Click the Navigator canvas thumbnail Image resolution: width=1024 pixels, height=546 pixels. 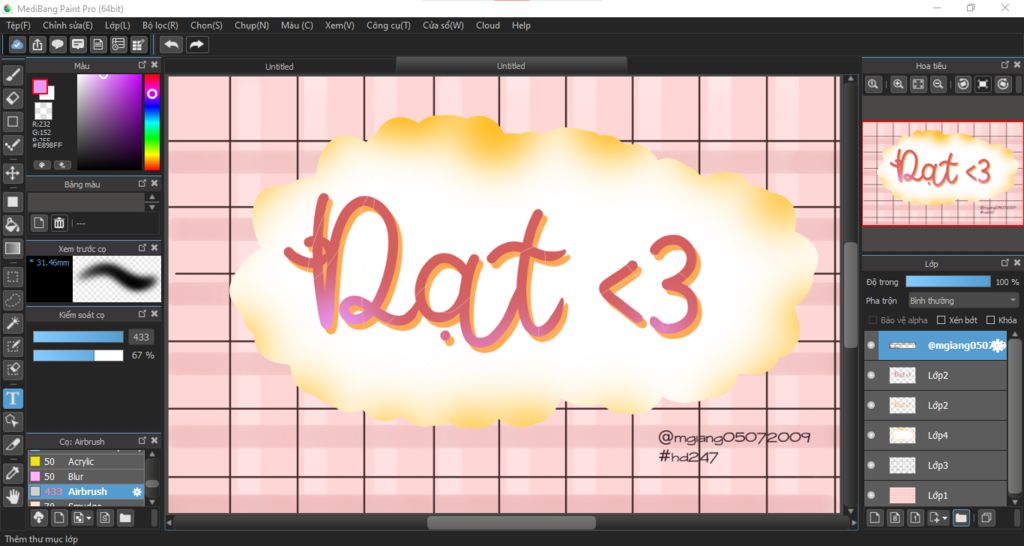(942, 173)
